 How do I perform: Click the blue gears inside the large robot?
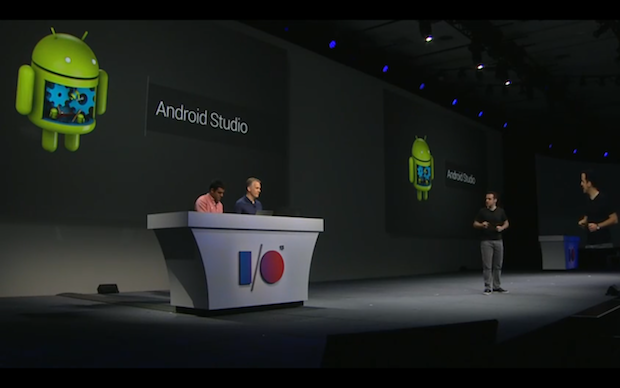[x=70, y=101]
